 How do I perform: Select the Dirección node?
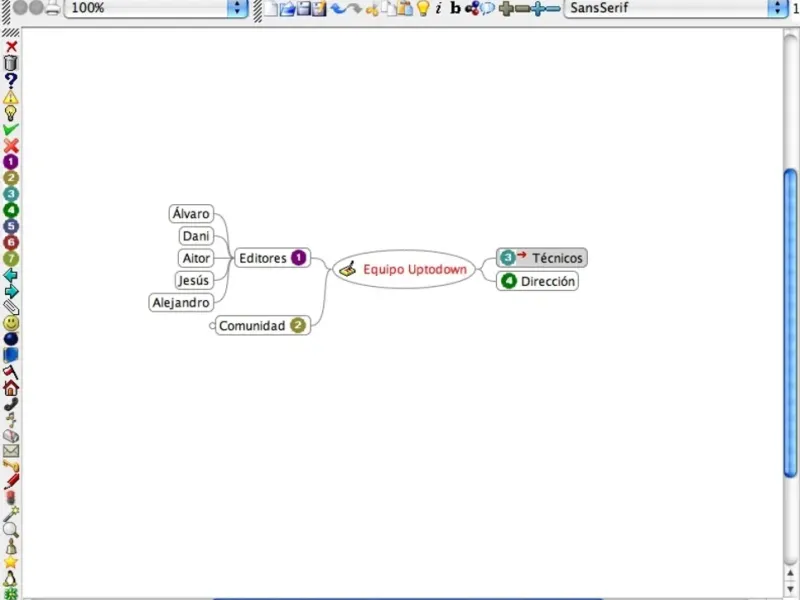[x=537, y=281]
